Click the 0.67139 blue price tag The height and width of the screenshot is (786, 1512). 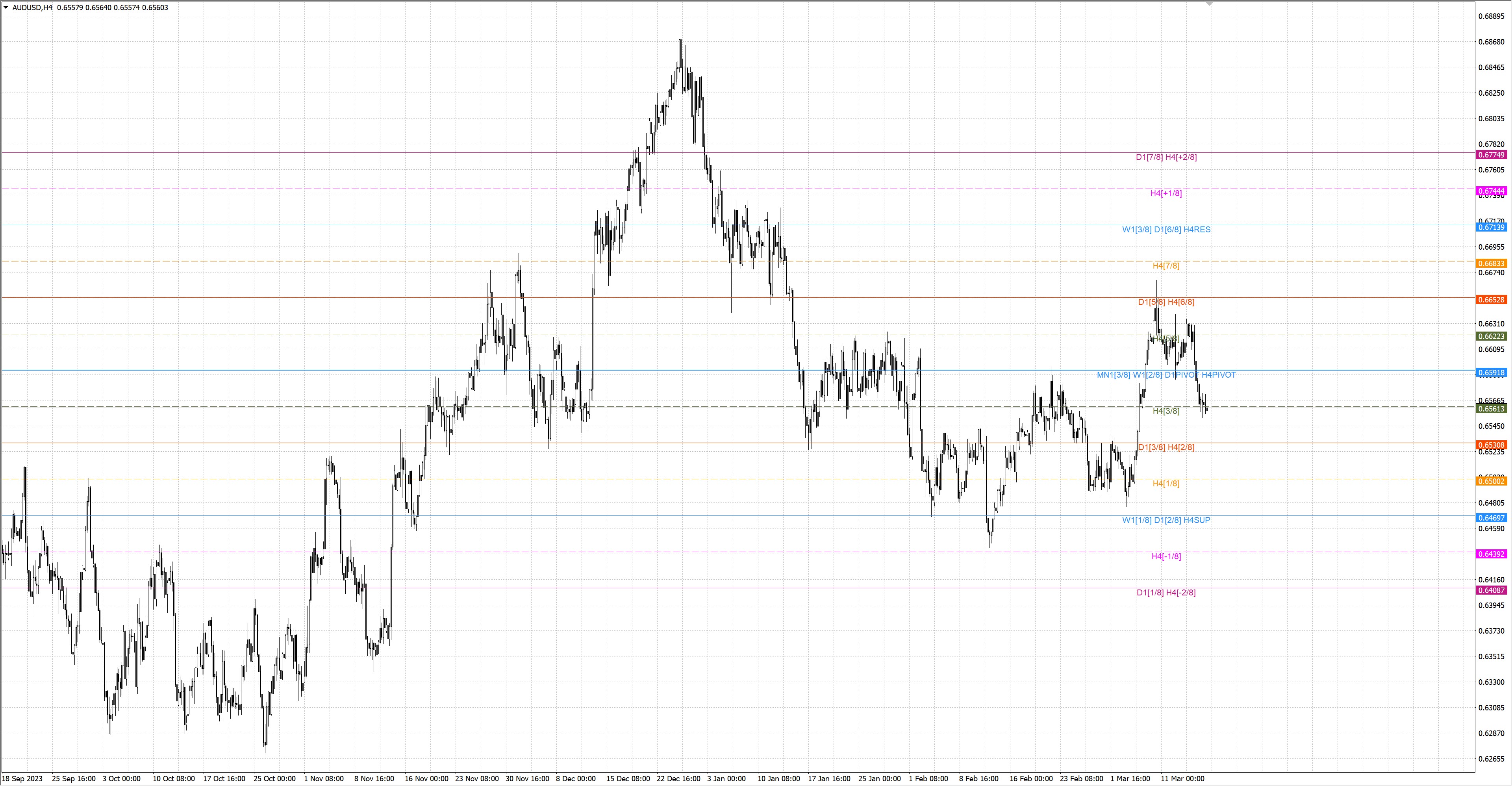pos(1491,227)
